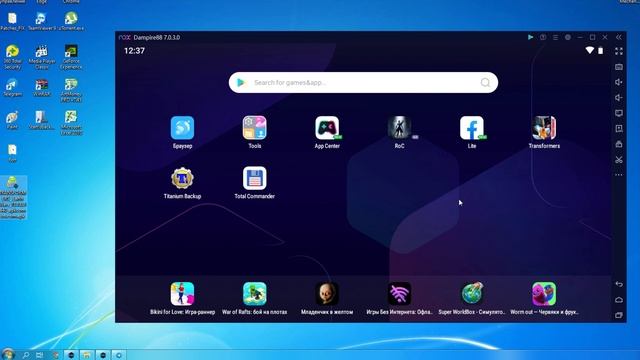The width and height of the screenshot is (640, 360).
Task: Open the Windows Start button
Action: point(7,354)
